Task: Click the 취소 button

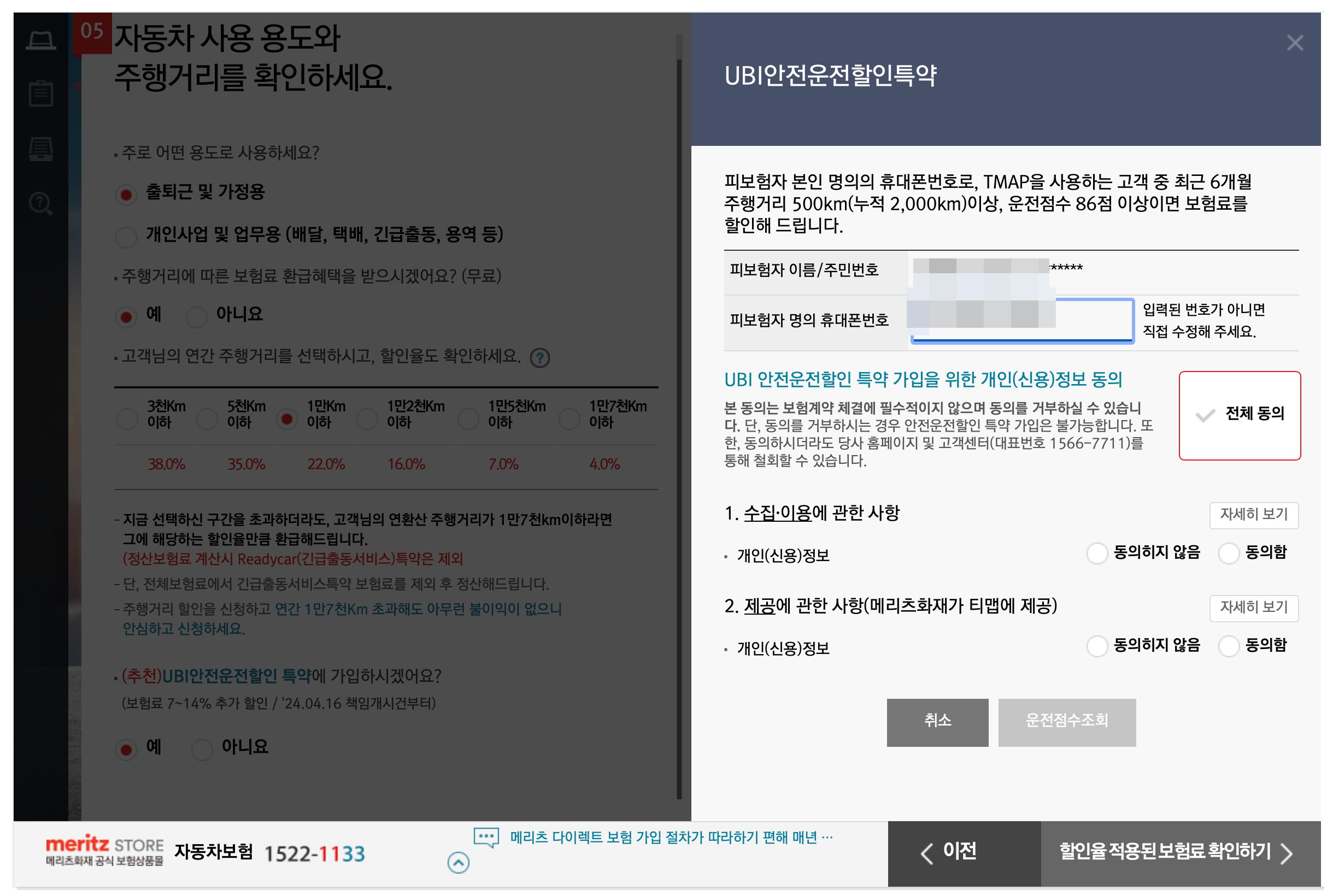Action: [x=937, y=722]
